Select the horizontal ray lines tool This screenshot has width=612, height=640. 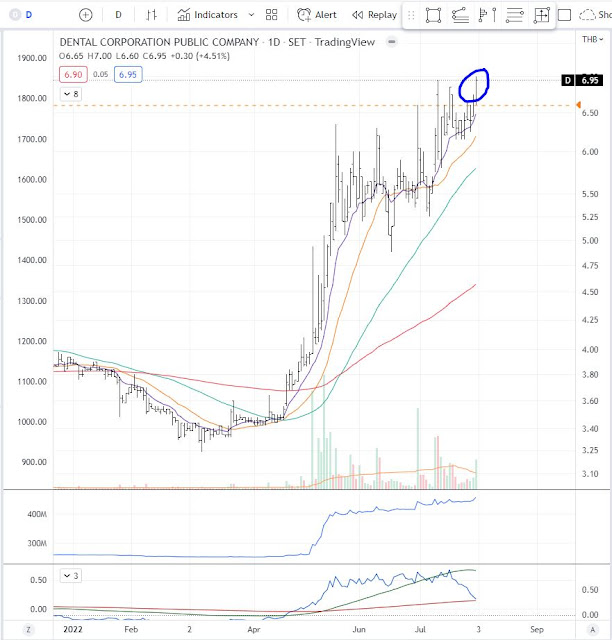514,16
